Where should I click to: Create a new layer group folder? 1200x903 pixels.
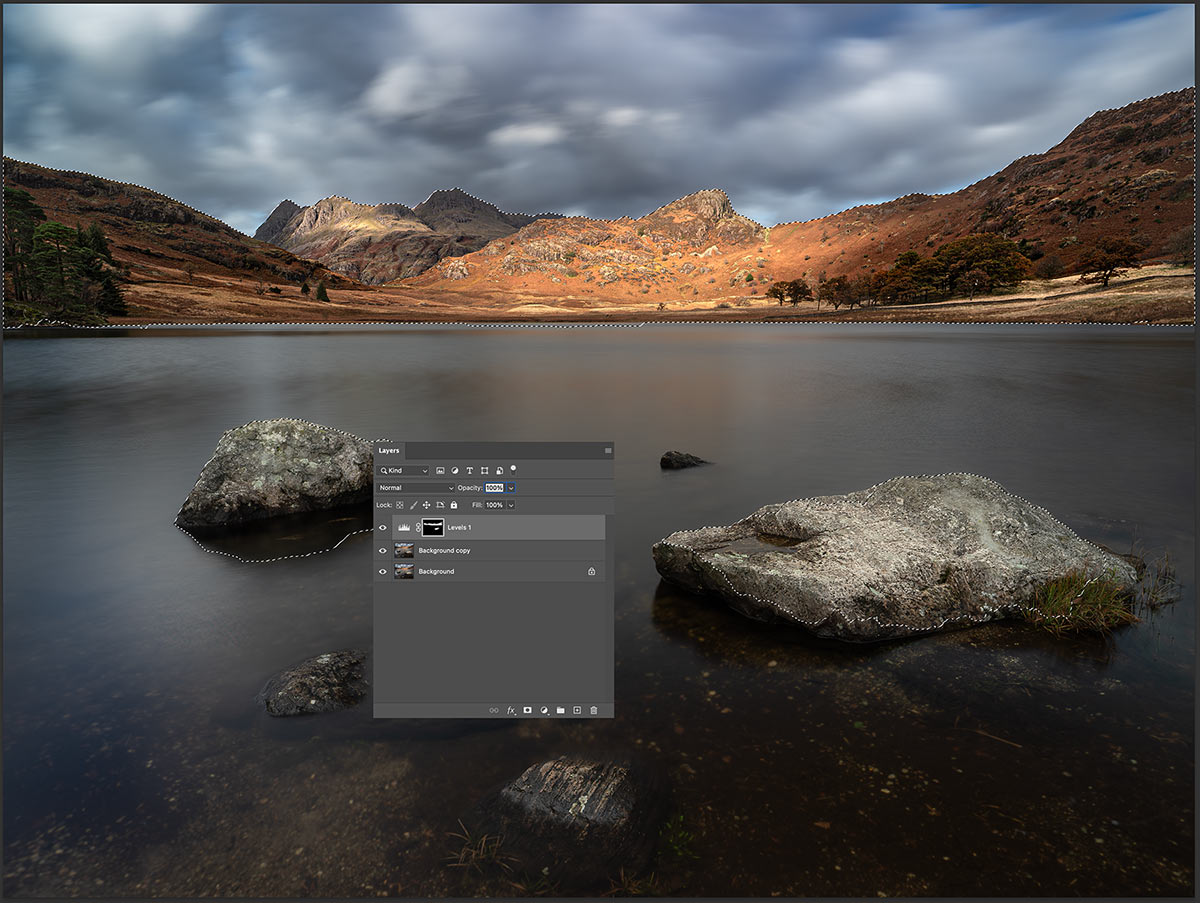coord(561,710)
